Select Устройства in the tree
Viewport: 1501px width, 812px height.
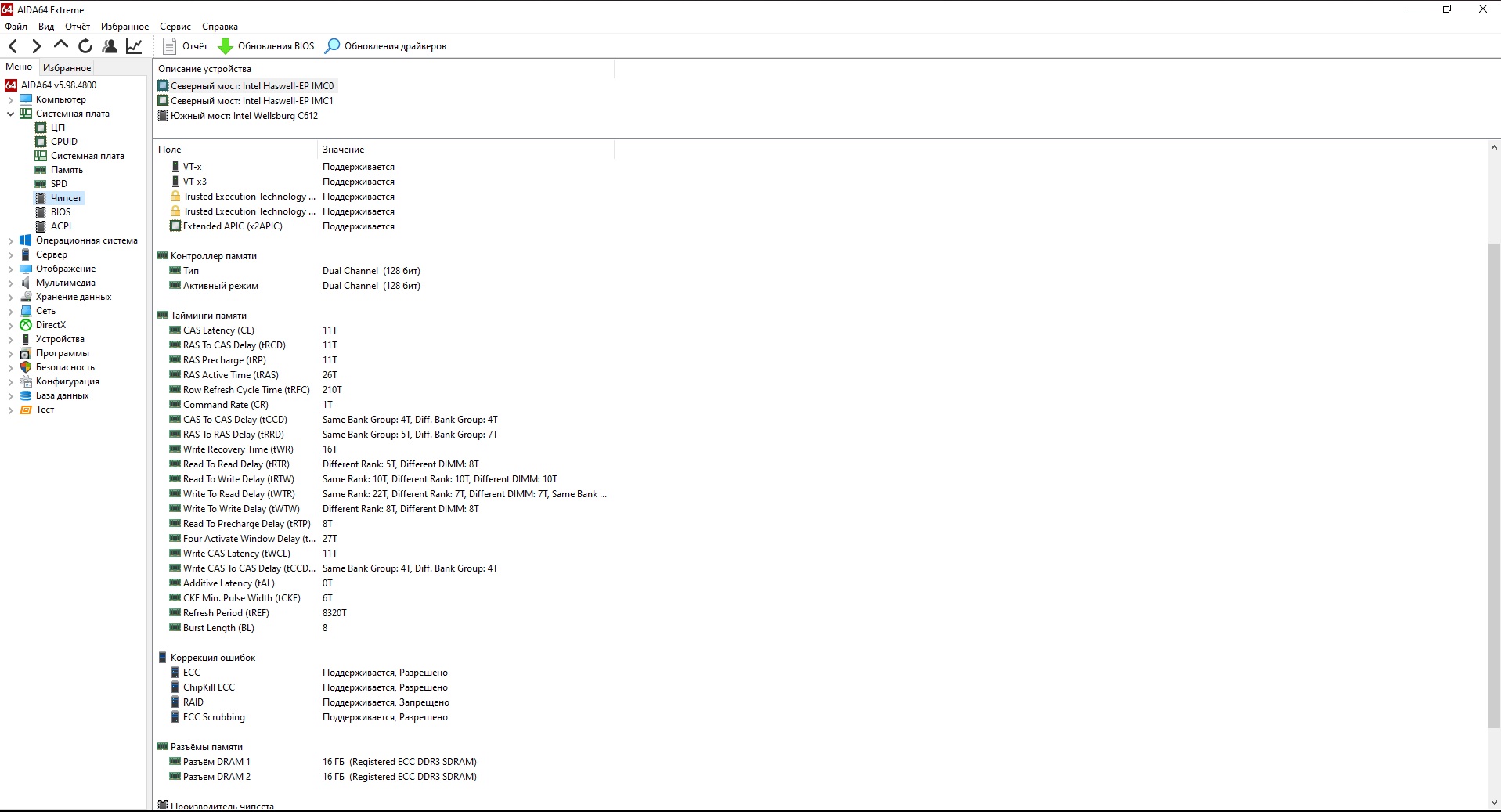click(60, 339)
